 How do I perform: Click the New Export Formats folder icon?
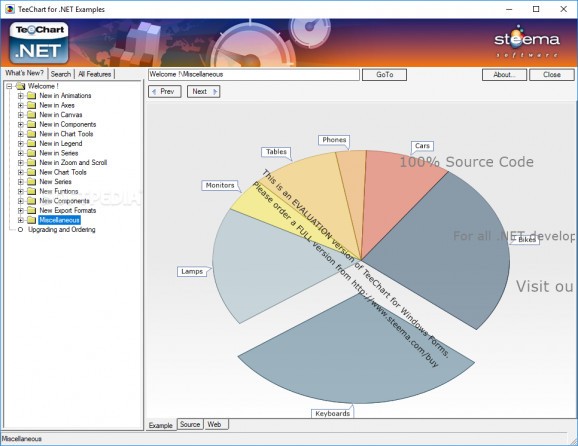point(31,211)
